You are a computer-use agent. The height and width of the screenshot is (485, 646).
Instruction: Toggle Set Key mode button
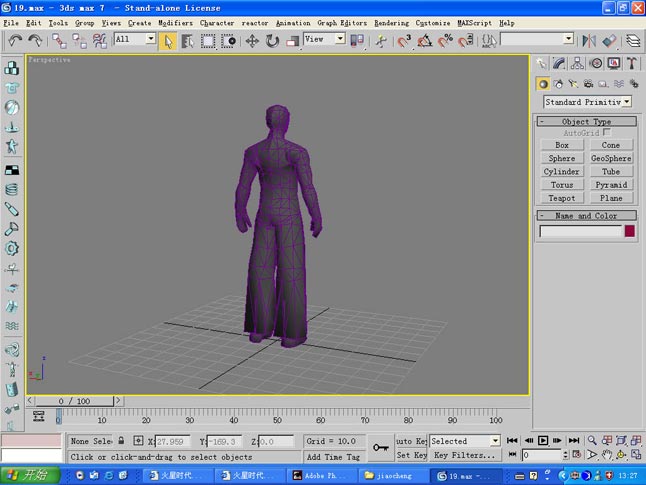point(412,455)
